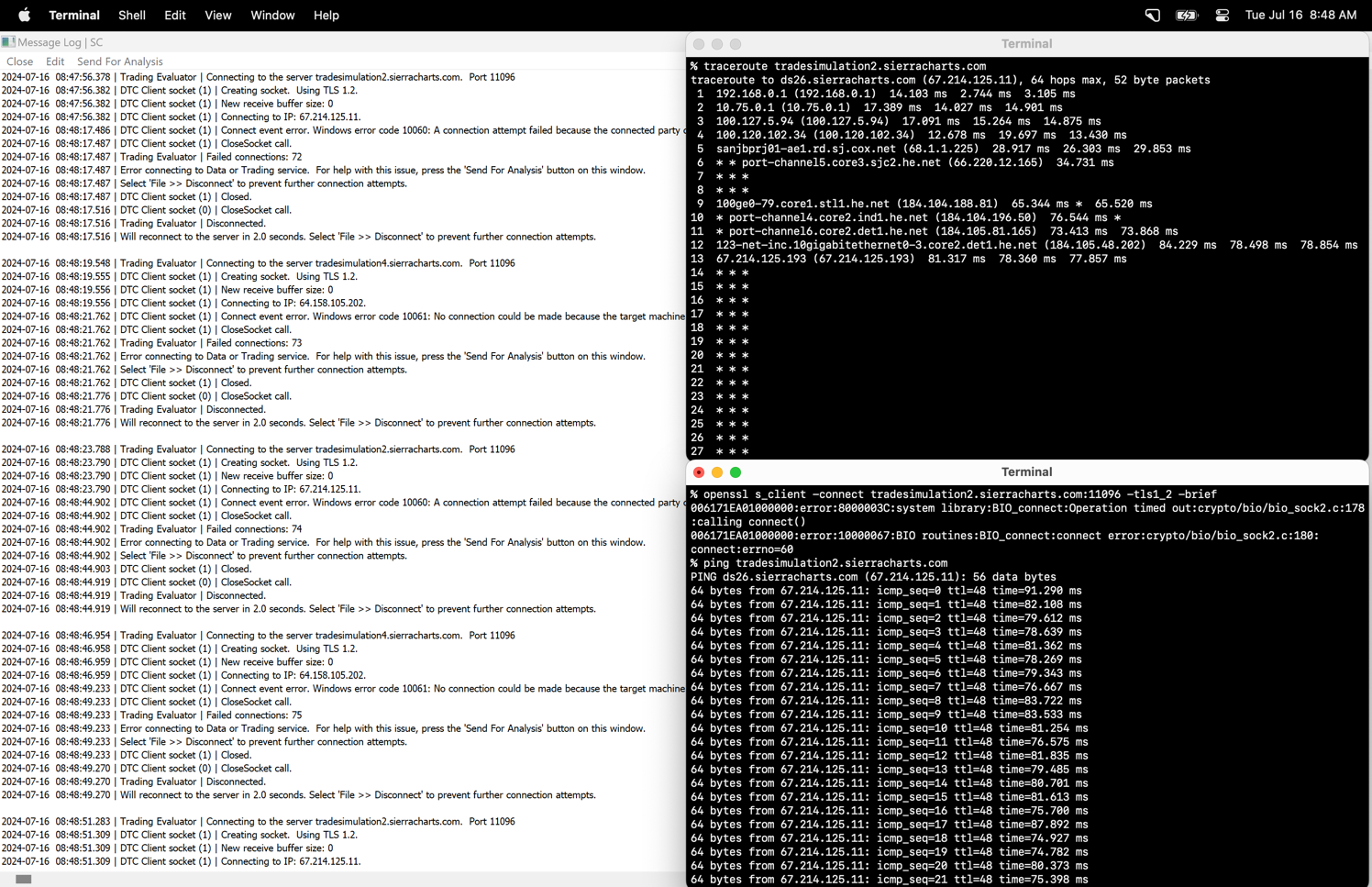The image size is (1372, 887).
Task: Click the 08:47:56.378 Trading Evaluator connecting line
Action: point(259,77)
